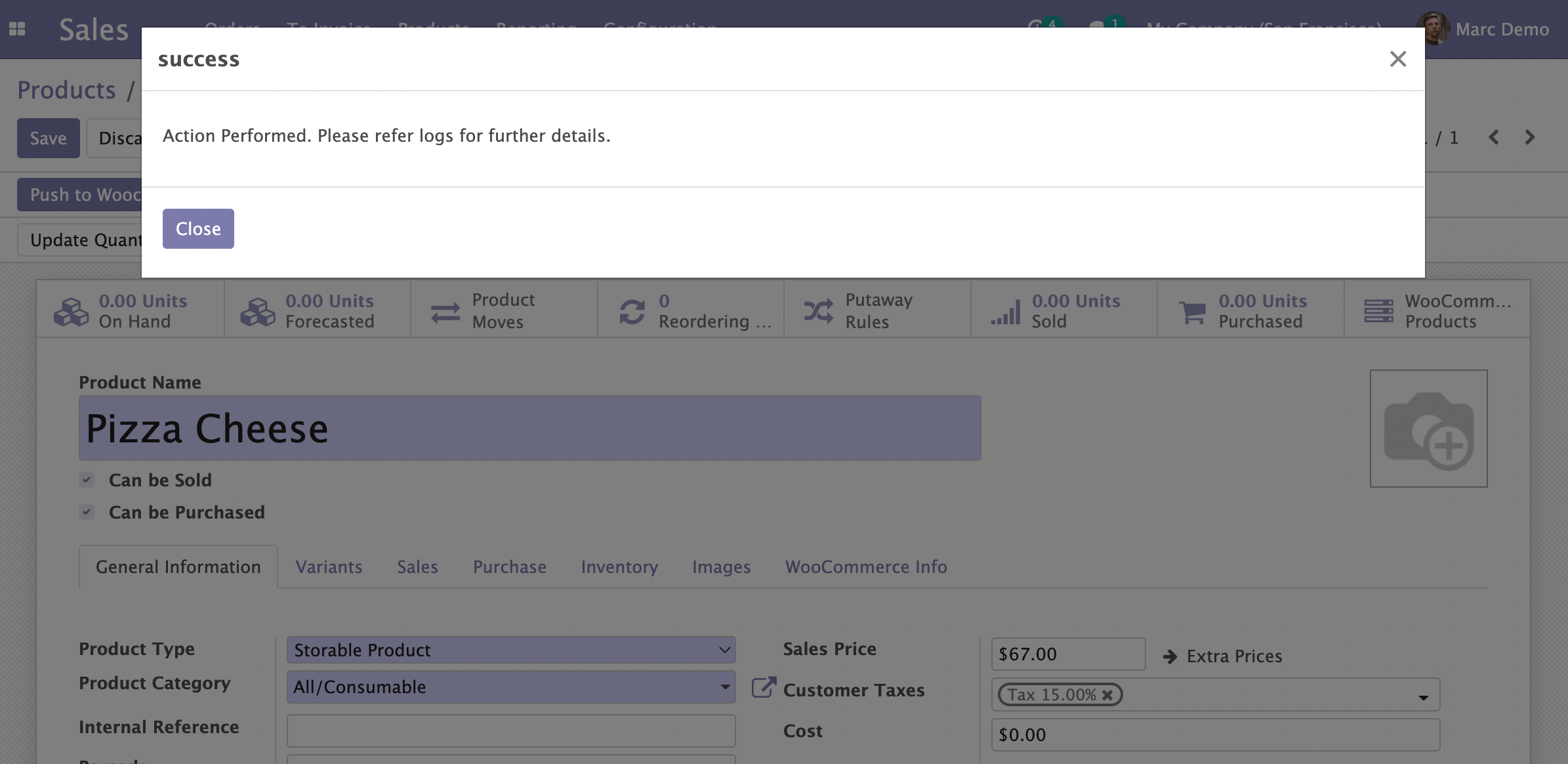Click the Units On Hand cubes icon

71,311
